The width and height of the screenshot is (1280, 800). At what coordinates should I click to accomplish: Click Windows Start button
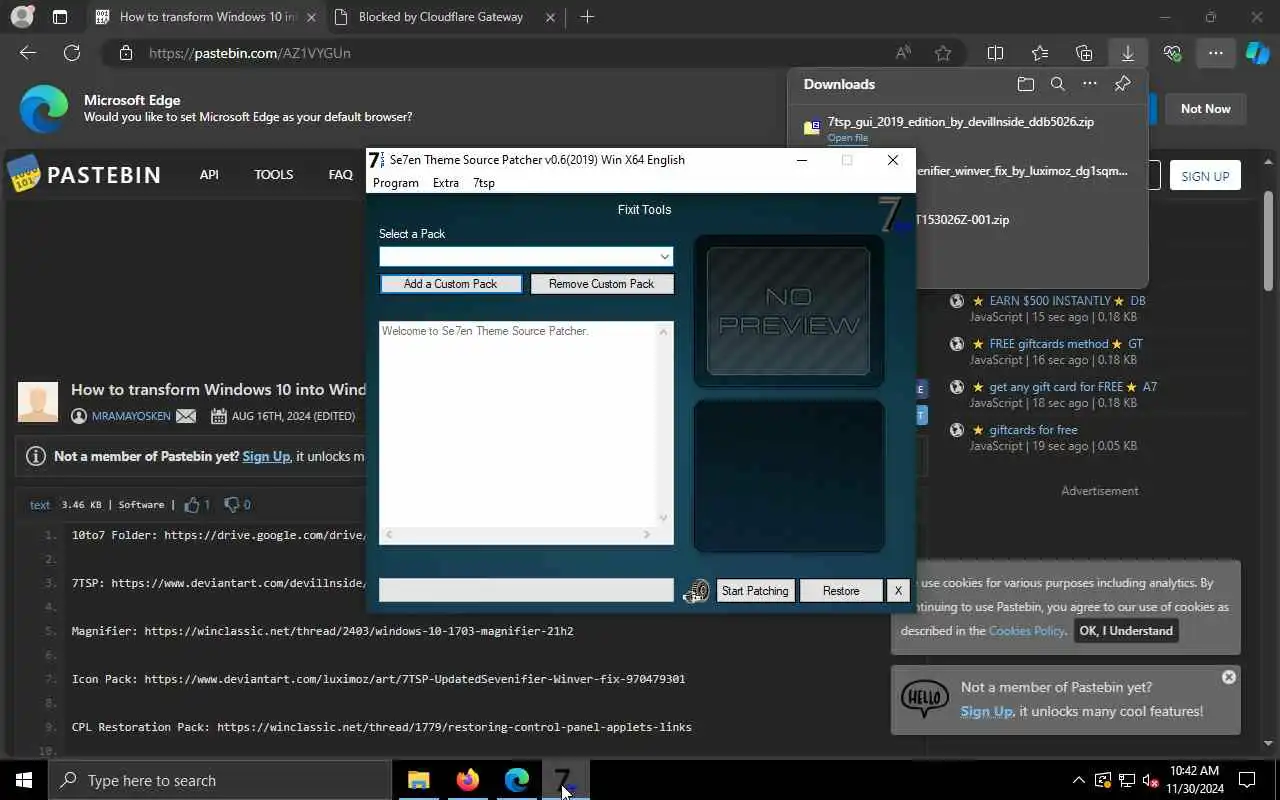[x=24, y=780]
